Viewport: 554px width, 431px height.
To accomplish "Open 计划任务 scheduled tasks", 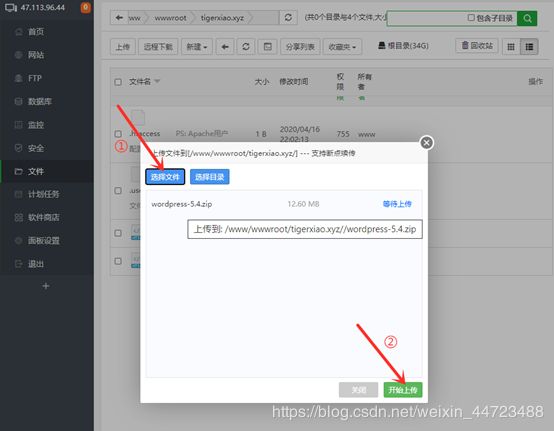I will coord(43,194).
